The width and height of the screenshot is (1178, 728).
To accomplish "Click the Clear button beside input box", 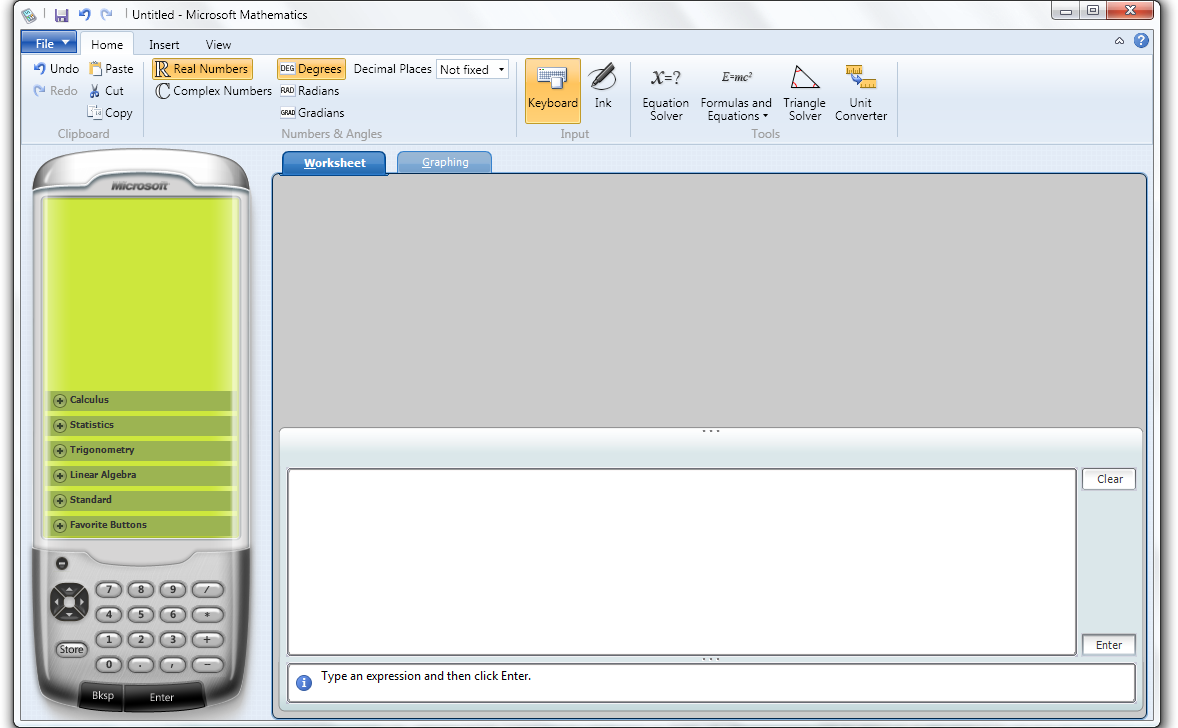I will click(x=1109, y=479).
